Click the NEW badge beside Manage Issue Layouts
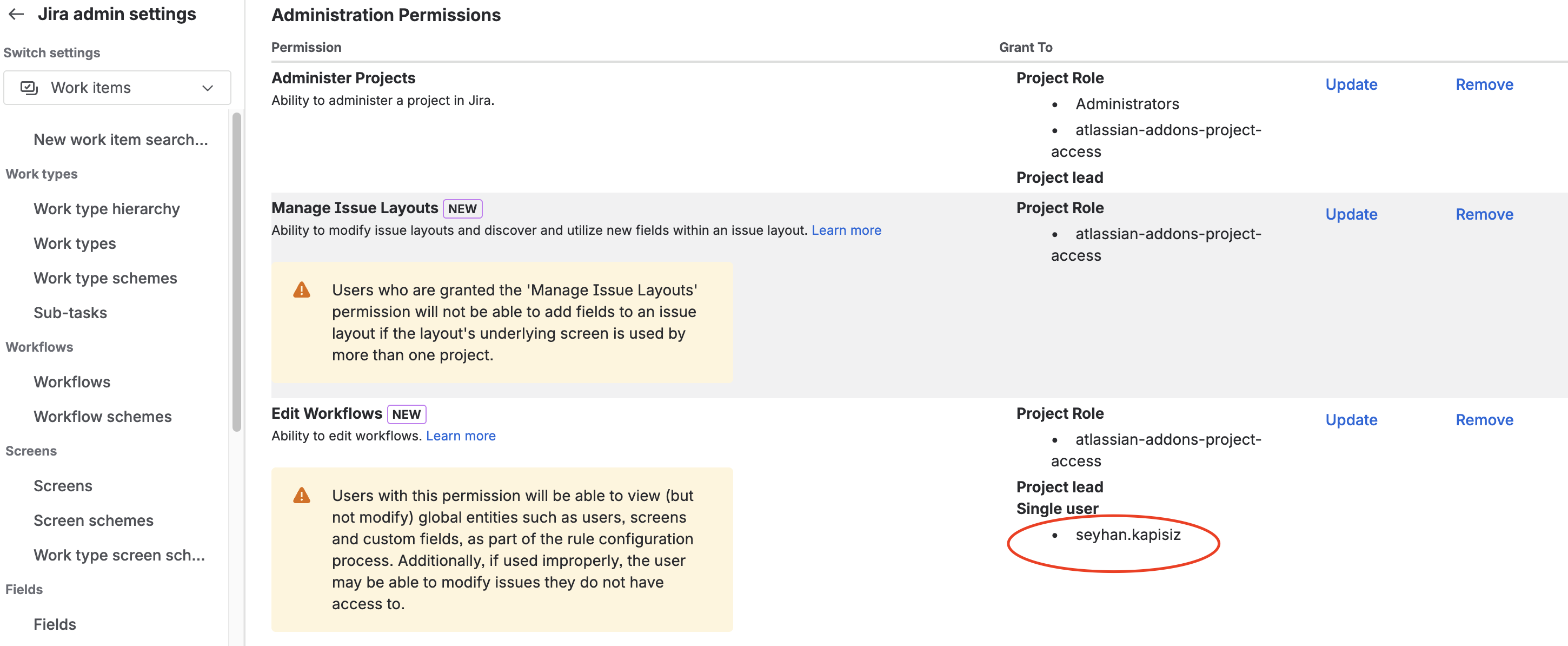1568x646 pixels. pyautogui.click(x=463, y=209)
